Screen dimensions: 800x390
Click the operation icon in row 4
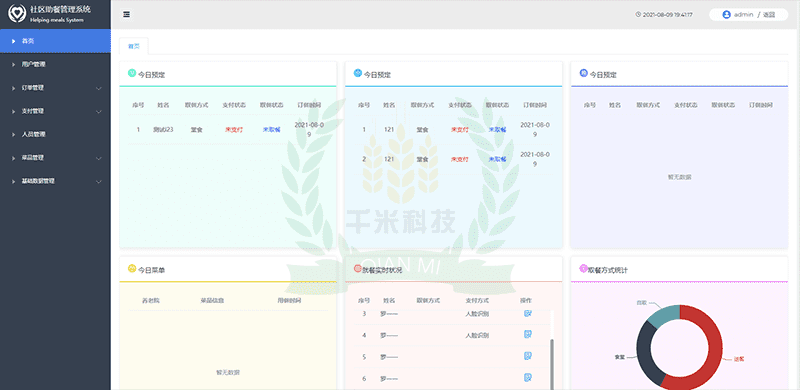tap(528, 334)
